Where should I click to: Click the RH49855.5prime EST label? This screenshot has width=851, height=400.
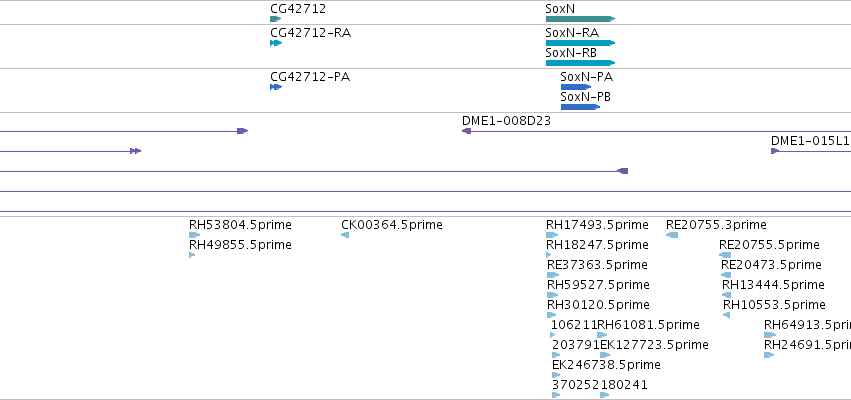[240, 245]
